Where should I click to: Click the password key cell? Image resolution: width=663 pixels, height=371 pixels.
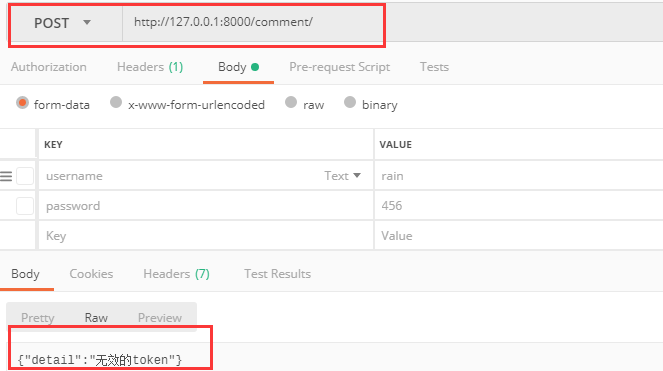pos(206,206)
